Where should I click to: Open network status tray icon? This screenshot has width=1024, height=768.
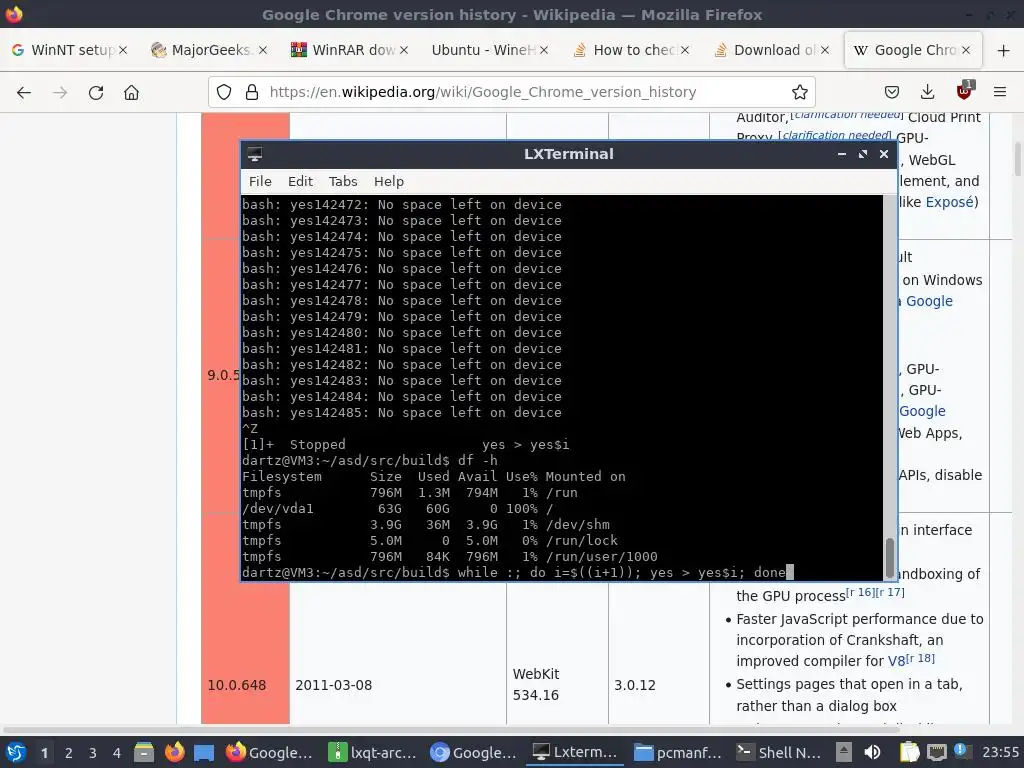pyautogui.click(x=936, y=752)
